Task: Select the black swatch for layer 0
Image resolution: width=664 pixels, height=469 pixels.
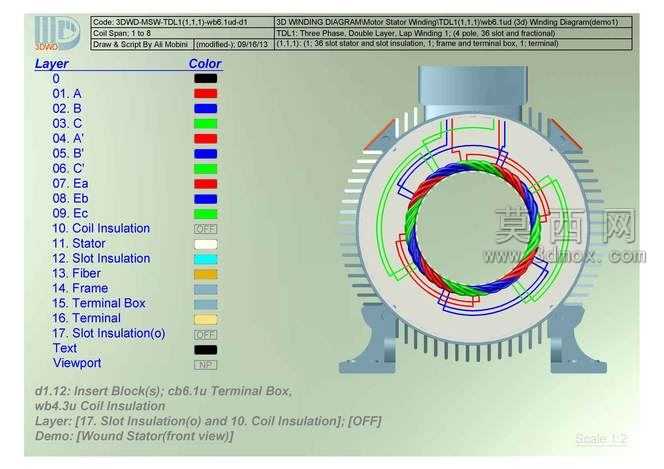Action: click(x=205, y=78)
